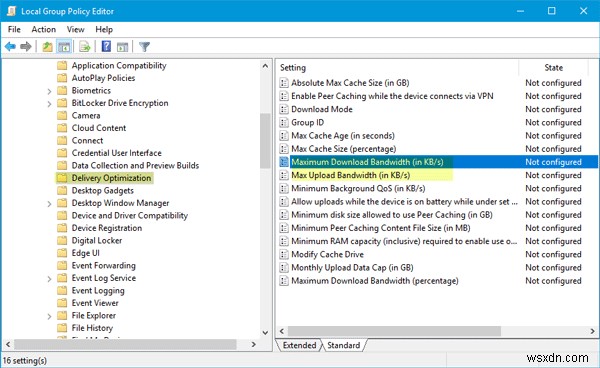Switch to the Standard tab
The width and height of the screenshot is (600, 368).
click(x=344, y=345)
